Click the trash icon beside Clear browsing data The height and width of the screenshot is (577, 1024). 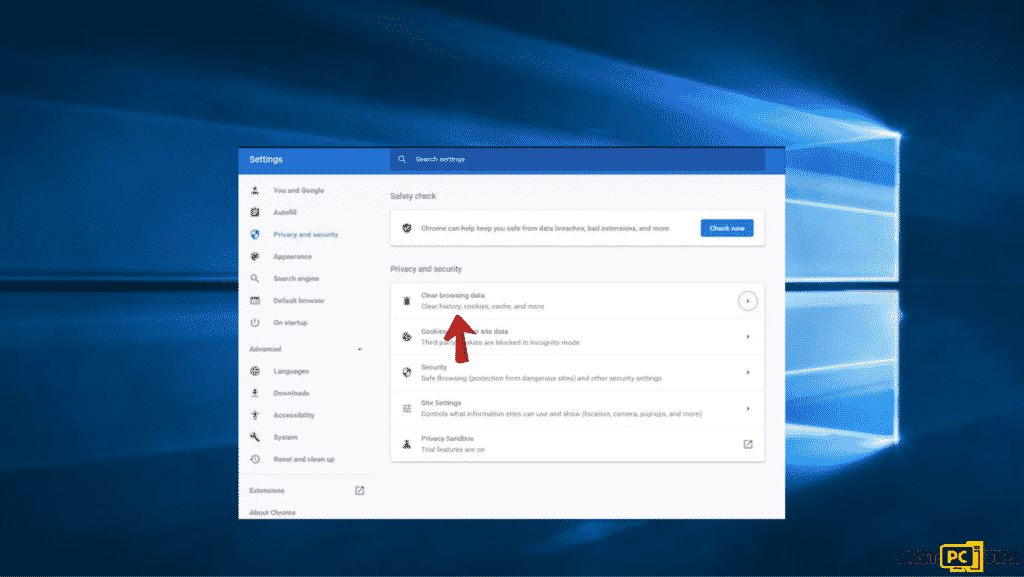pos(407,301)
